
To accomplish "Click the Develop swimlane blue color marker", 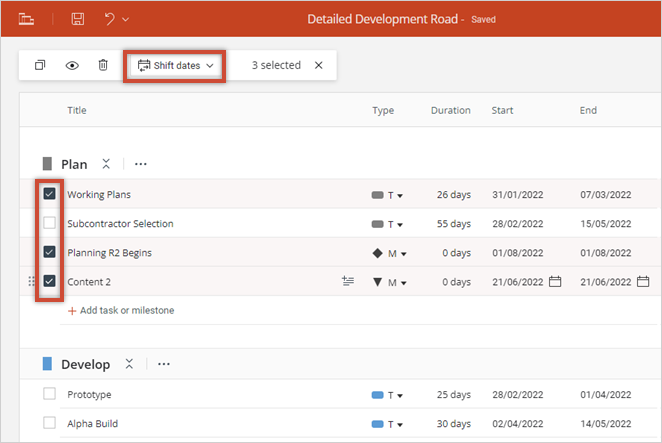I will point(47,364).
